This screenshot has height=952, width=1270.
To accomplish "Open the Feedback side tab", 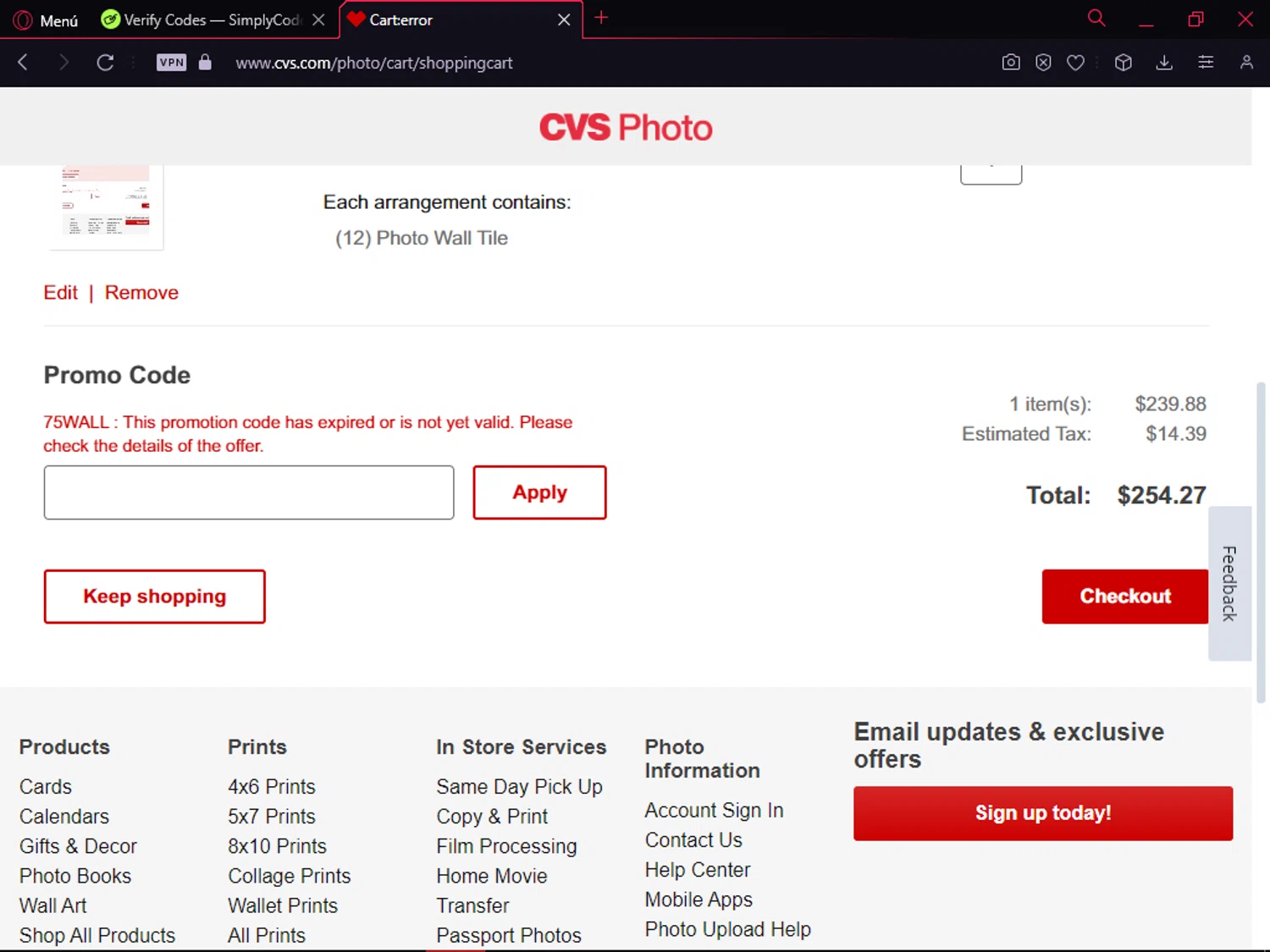I will pos(1229,583).
